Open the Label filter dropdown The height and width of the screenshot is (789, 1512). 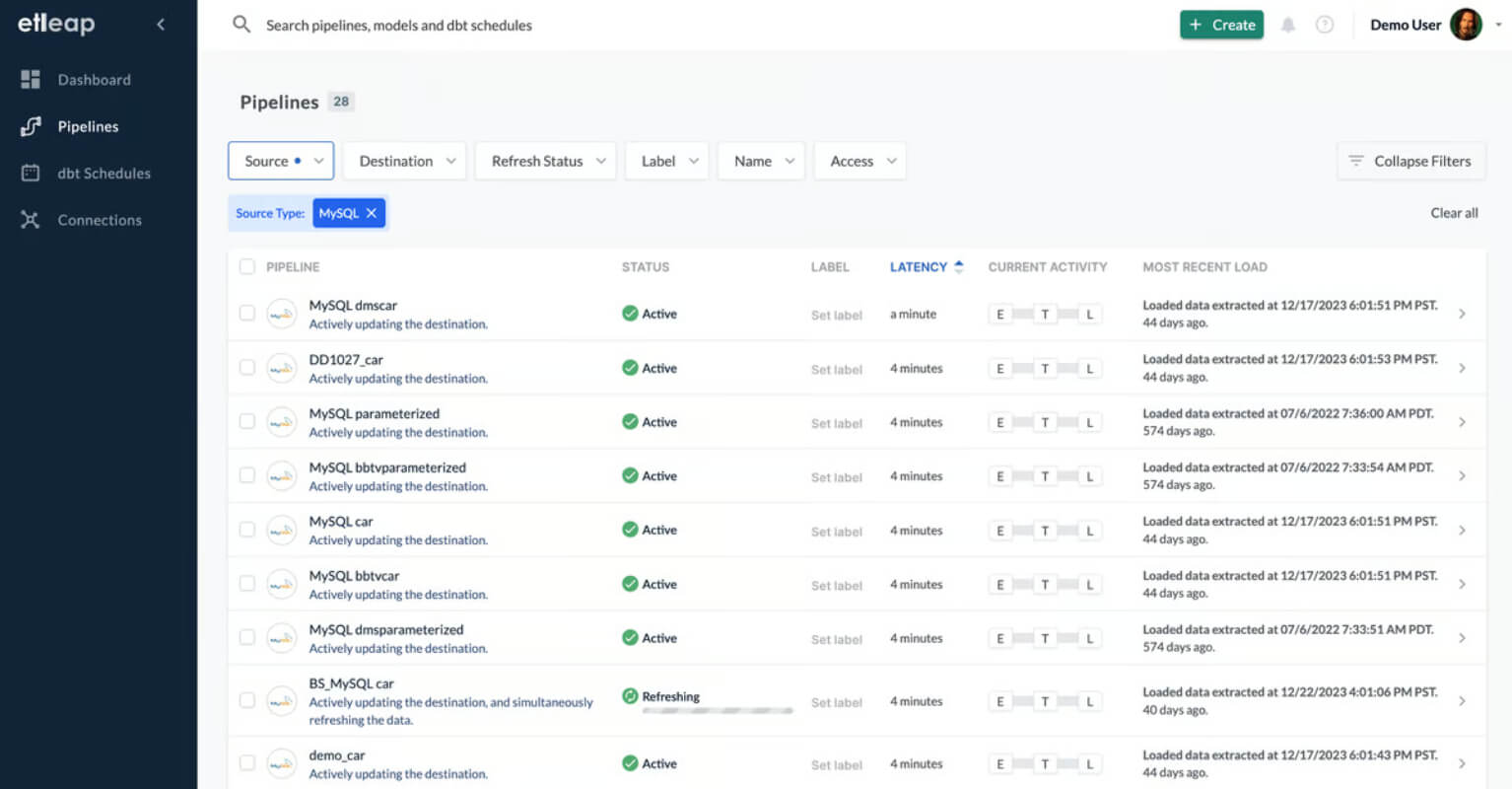click(667, 161)
